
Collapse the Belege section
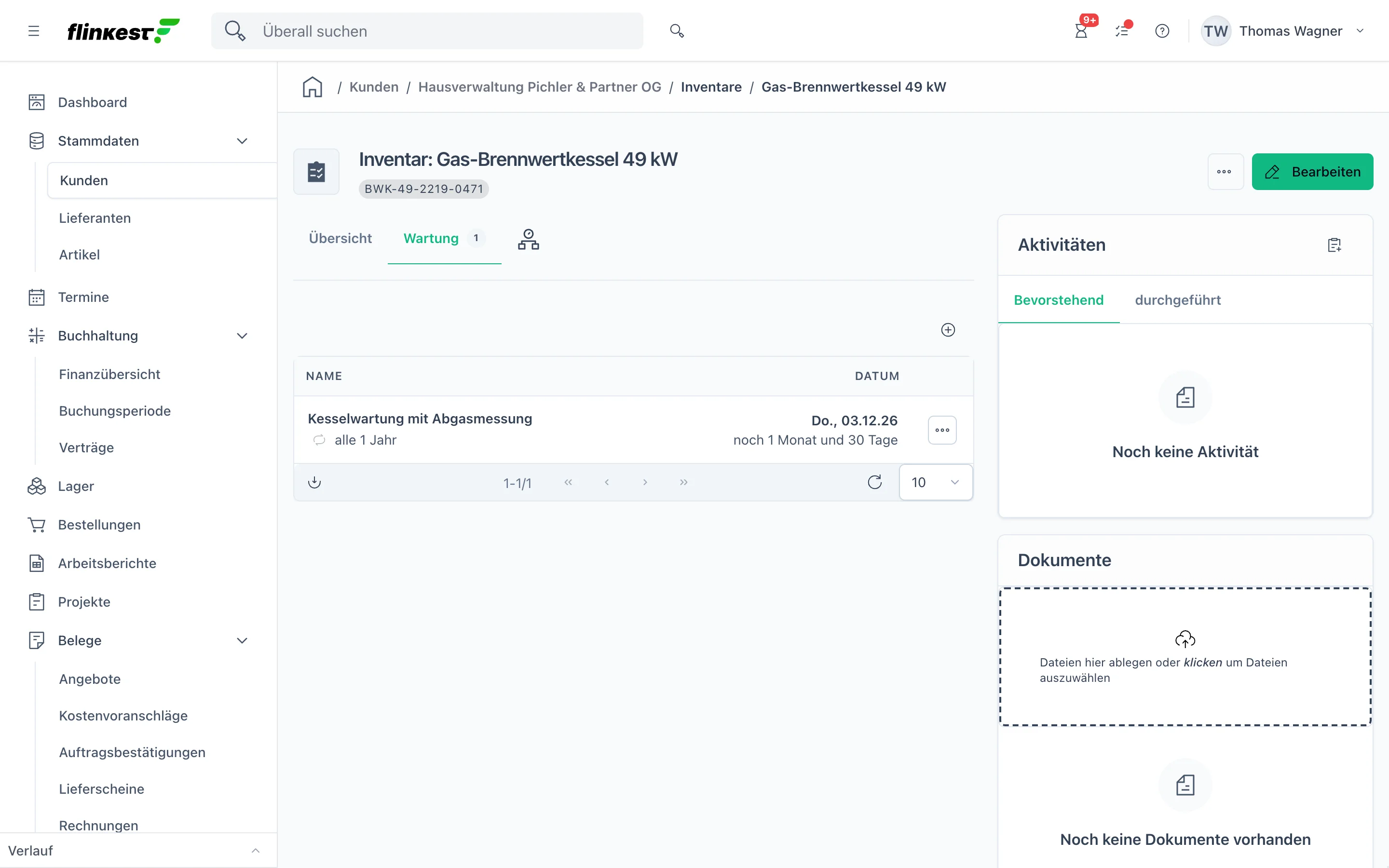242,641
